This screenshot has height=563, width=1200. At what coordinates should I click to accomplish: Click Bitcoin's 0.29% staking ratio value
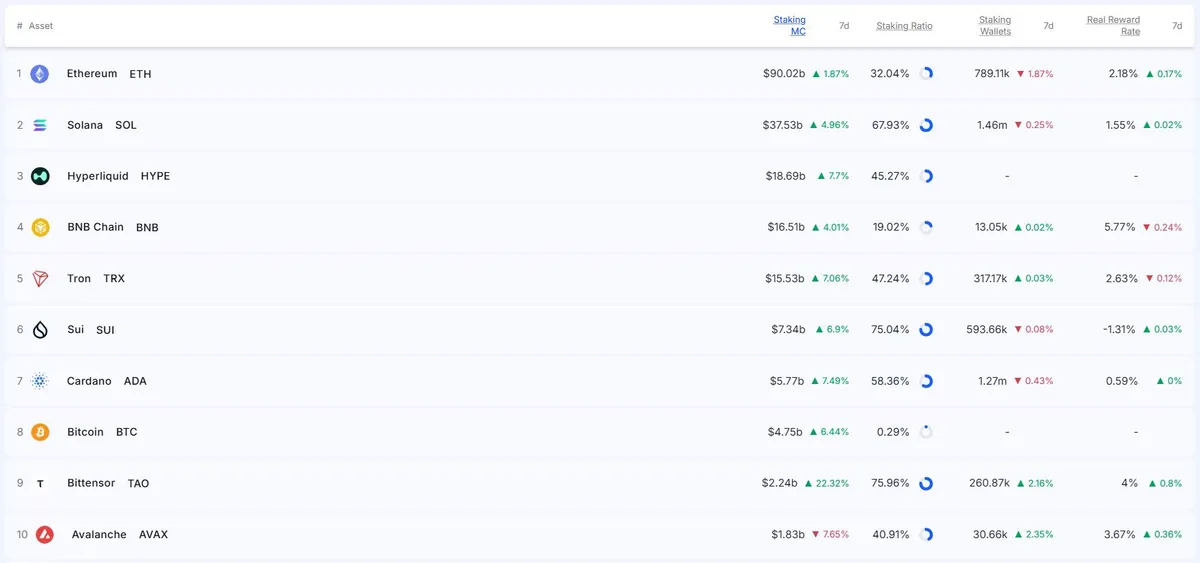tap(893, 432)
